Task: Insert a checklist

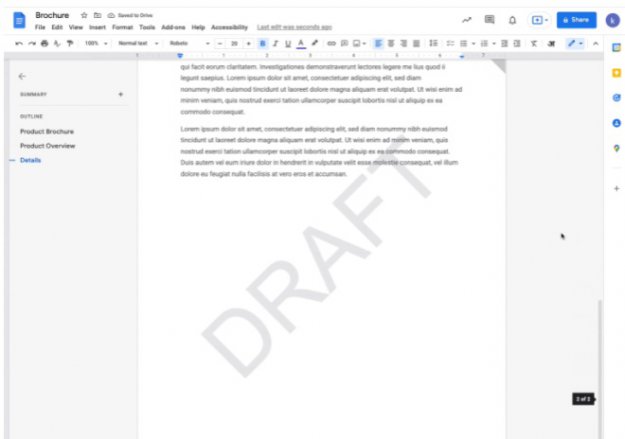Action: [x=450, y=43]
